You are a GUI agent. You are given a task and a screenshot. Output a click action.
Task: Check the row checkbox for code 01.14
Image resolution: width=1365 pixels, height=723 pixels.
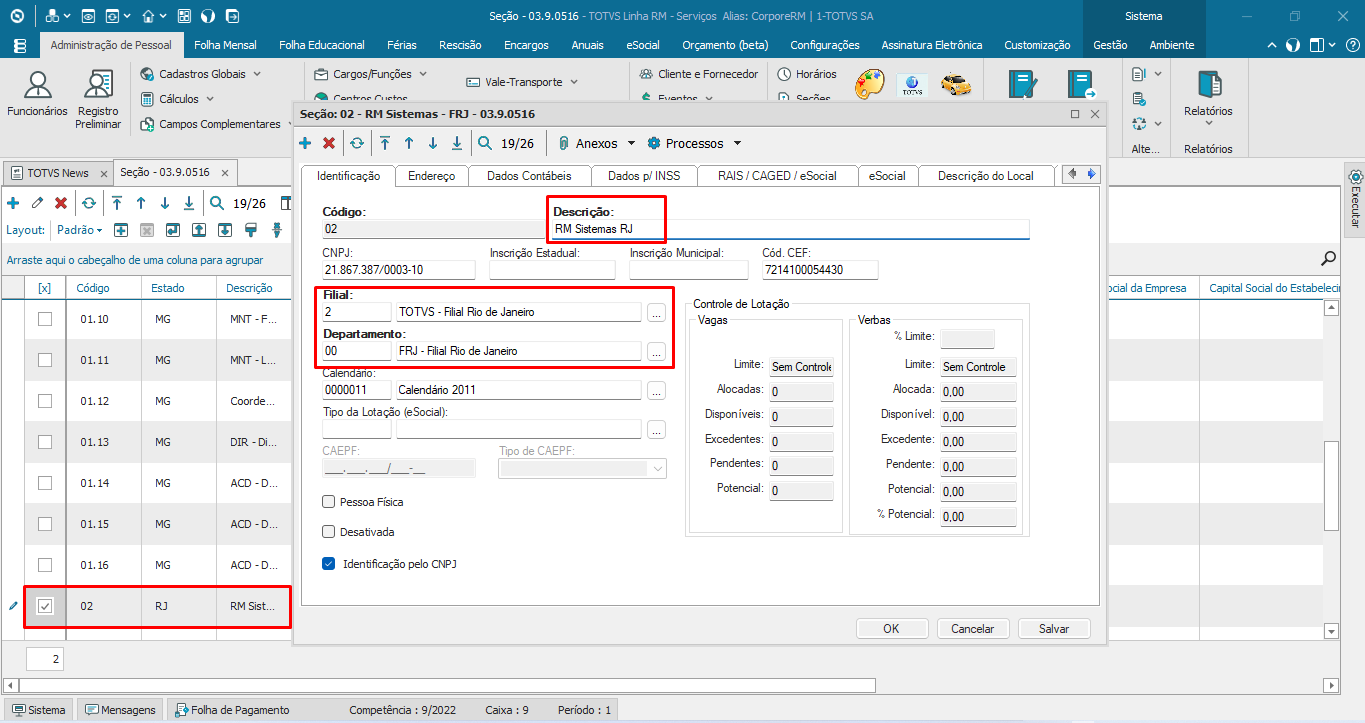click(45, 483)
